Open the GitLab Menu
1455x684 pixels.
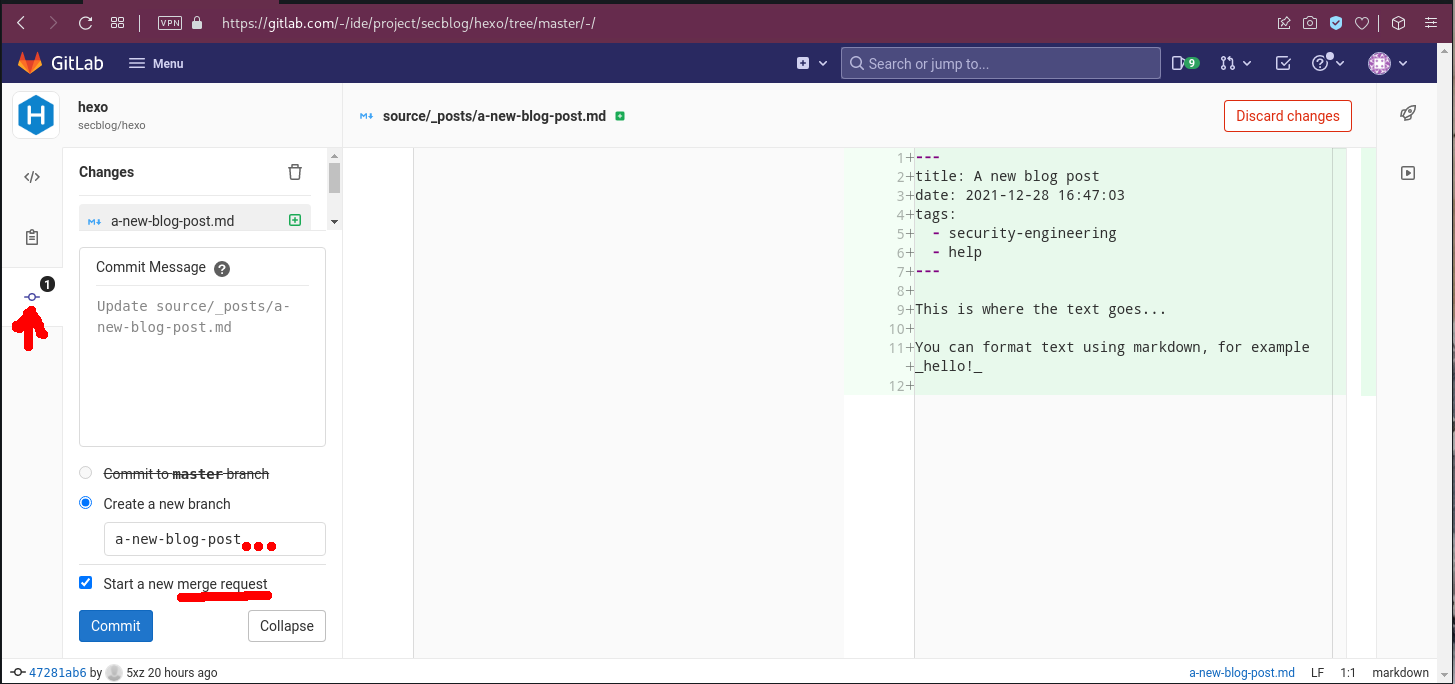coord(156,63)
